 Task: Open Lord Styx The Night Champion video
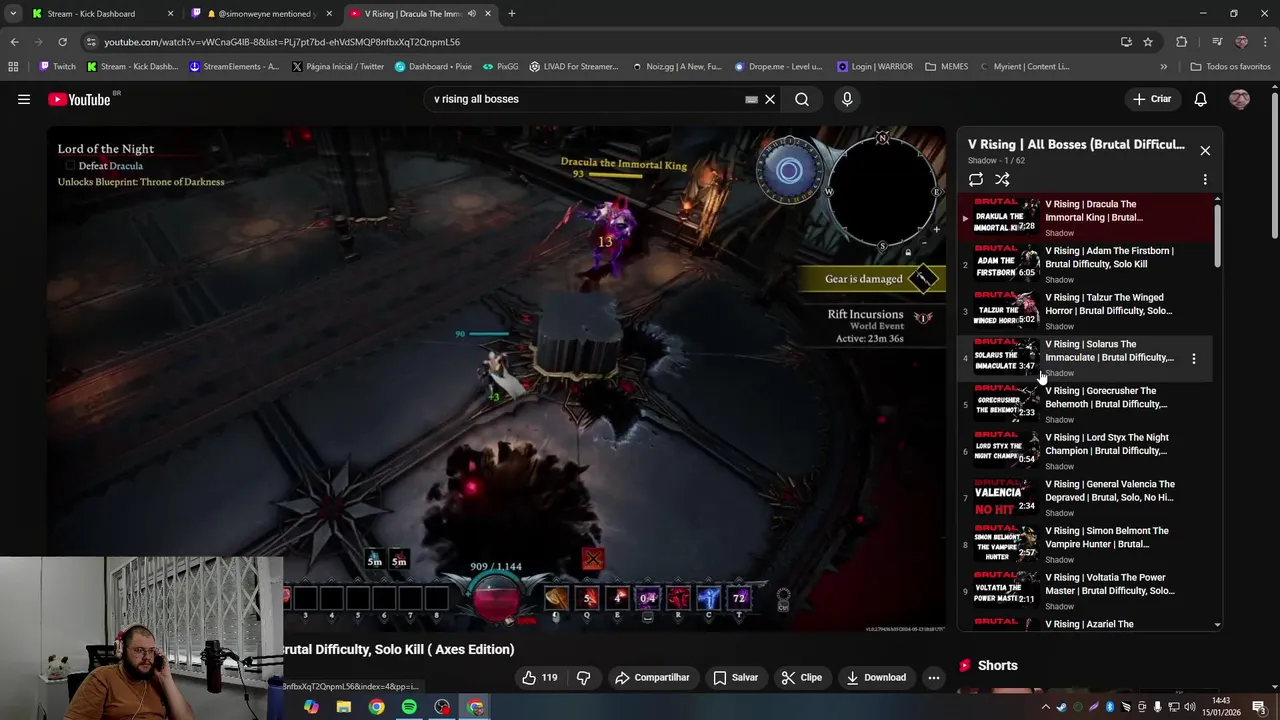point(1086,451)
